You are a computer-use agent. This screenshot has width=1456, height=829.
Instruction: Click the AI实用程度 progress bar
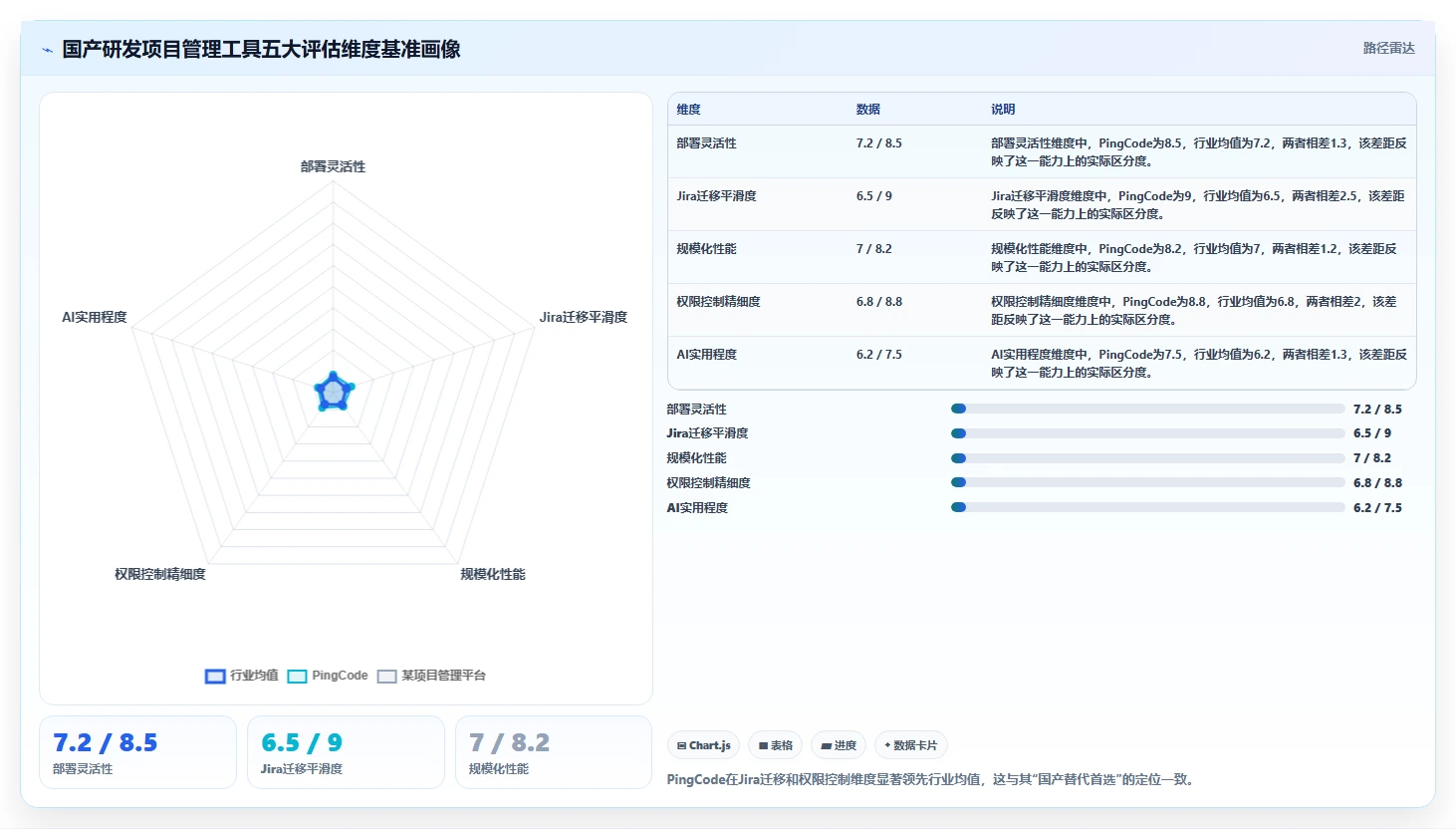[x=1148, y=507]
